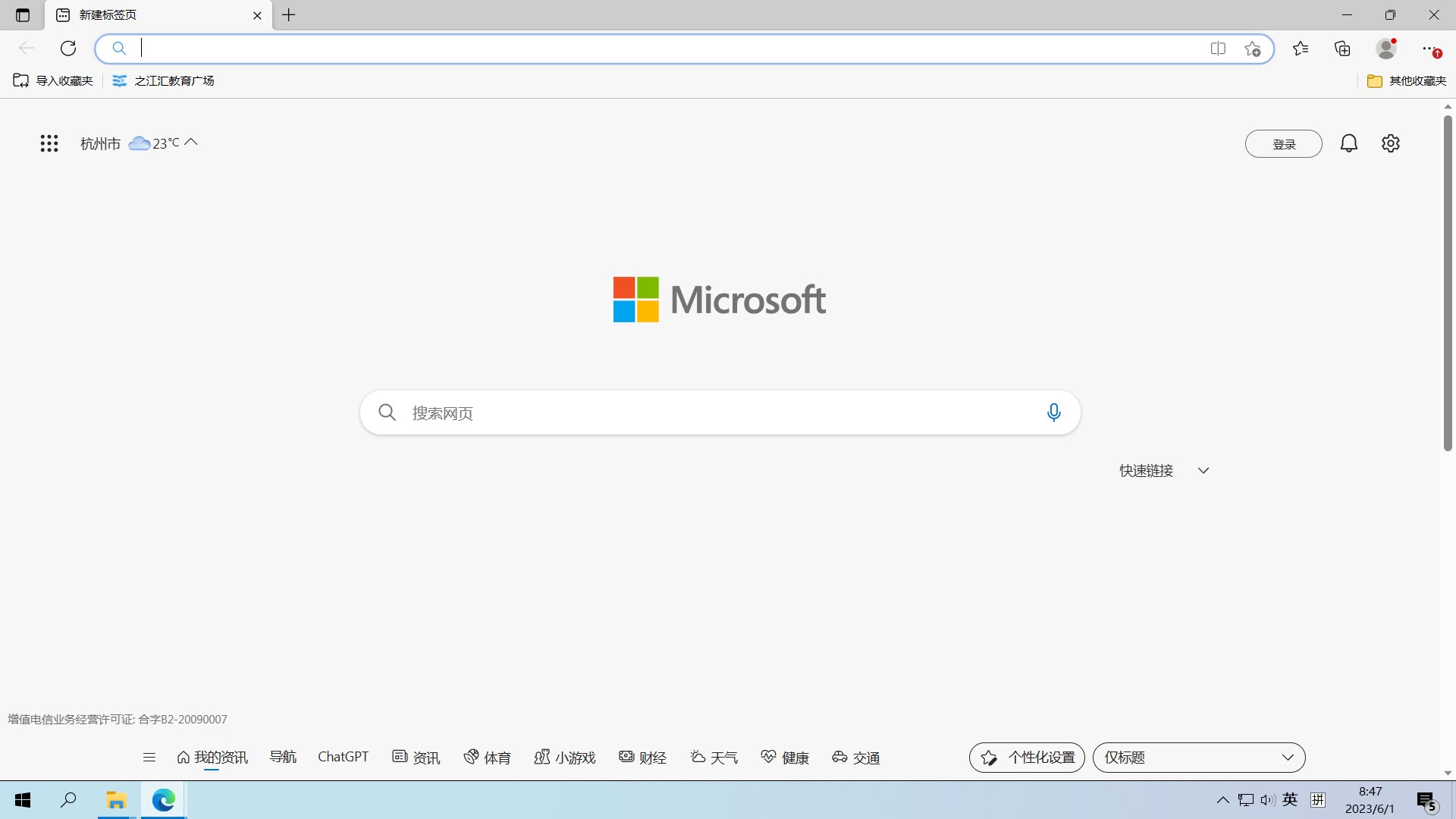This screenshot has width=1456, height=819.
Task: Click the split screen icon
Action: coord(1218,49)
